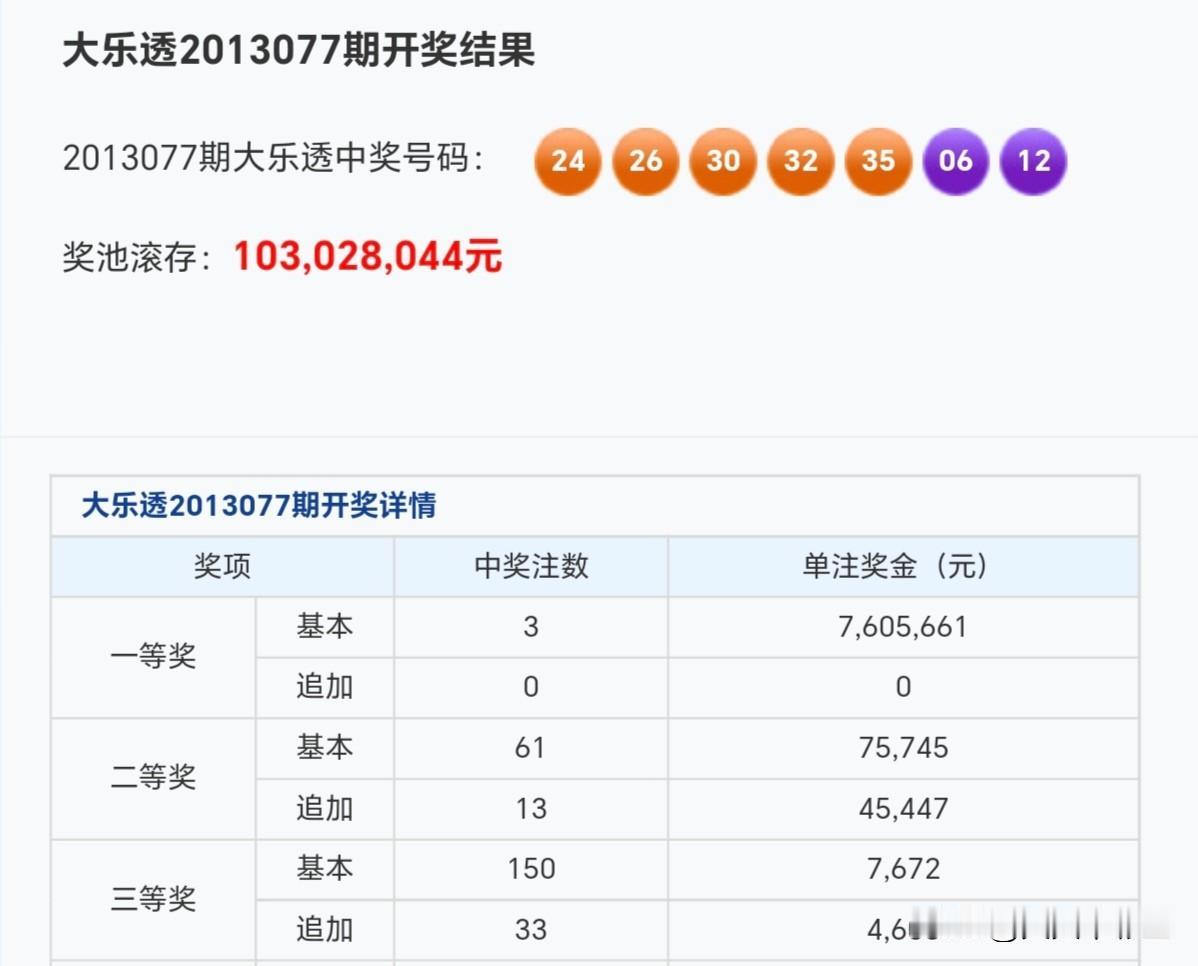Open the page title 大乐透2013077期开奖结果
This screenshot has width=1198, height=966.
point(299,53)
